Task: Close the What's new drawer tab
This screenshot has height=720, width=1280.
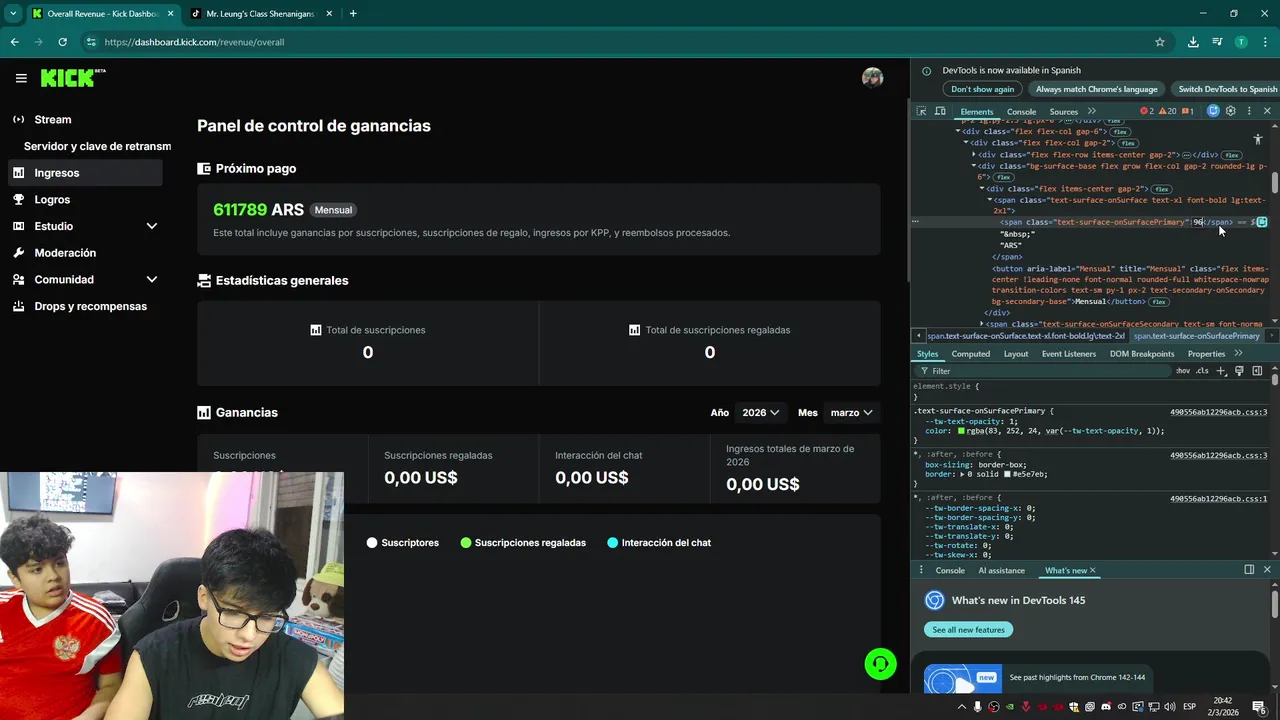Action: 1092,570
